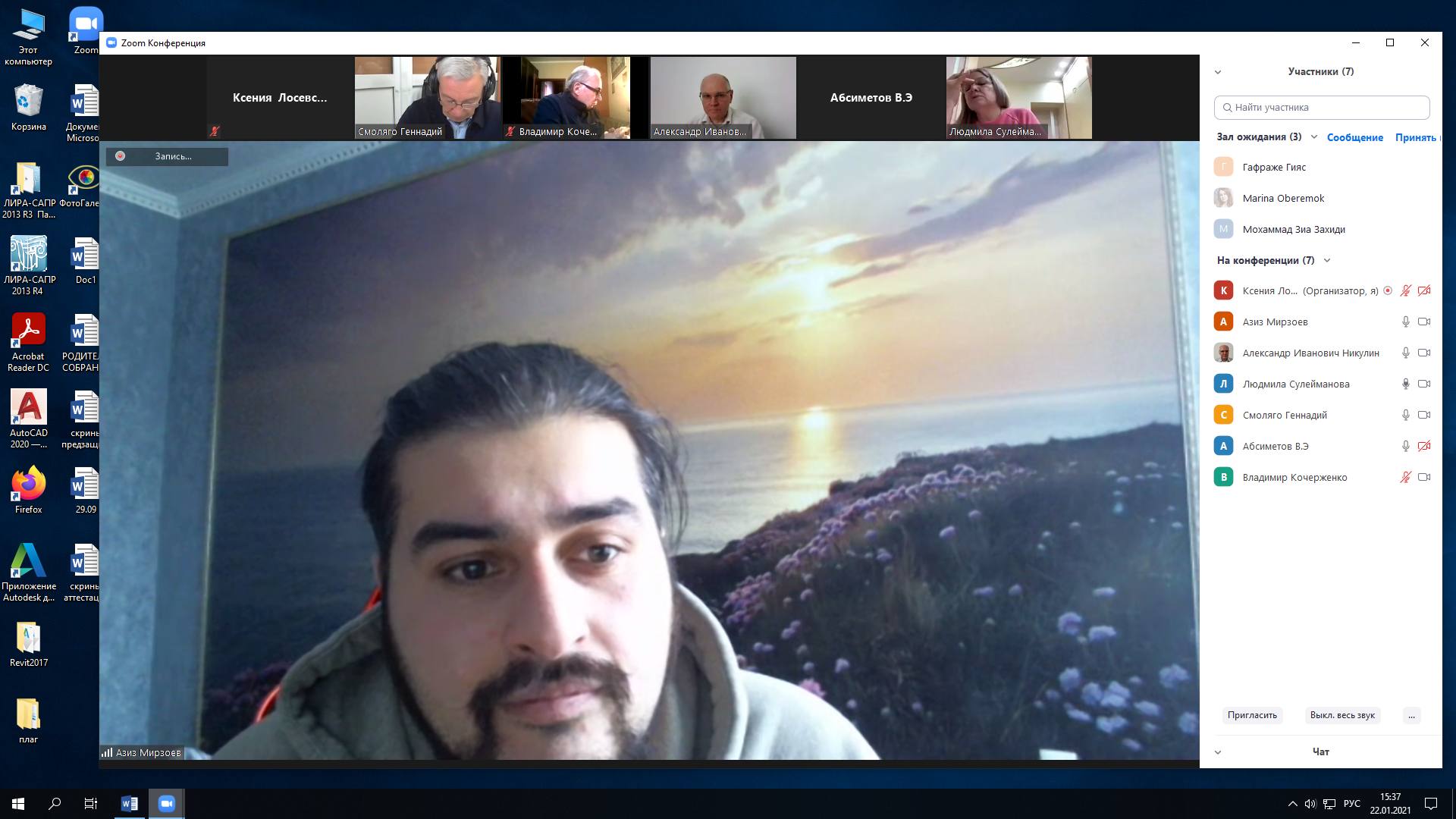Click Принять to admit all waiting
Image resolution: width=1456 pixels, height=819 pixels.
point(1416,137)
